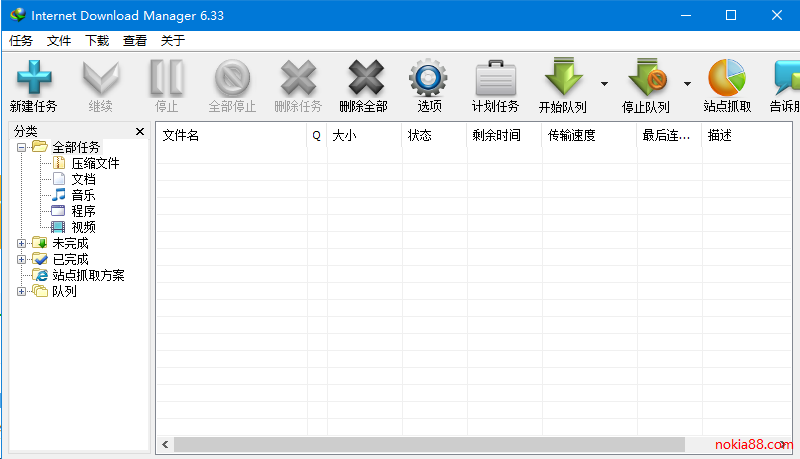The image size is (800, 459).
Task: Open dropdown arrow beside 开始队列
Action: coord(604,84)
